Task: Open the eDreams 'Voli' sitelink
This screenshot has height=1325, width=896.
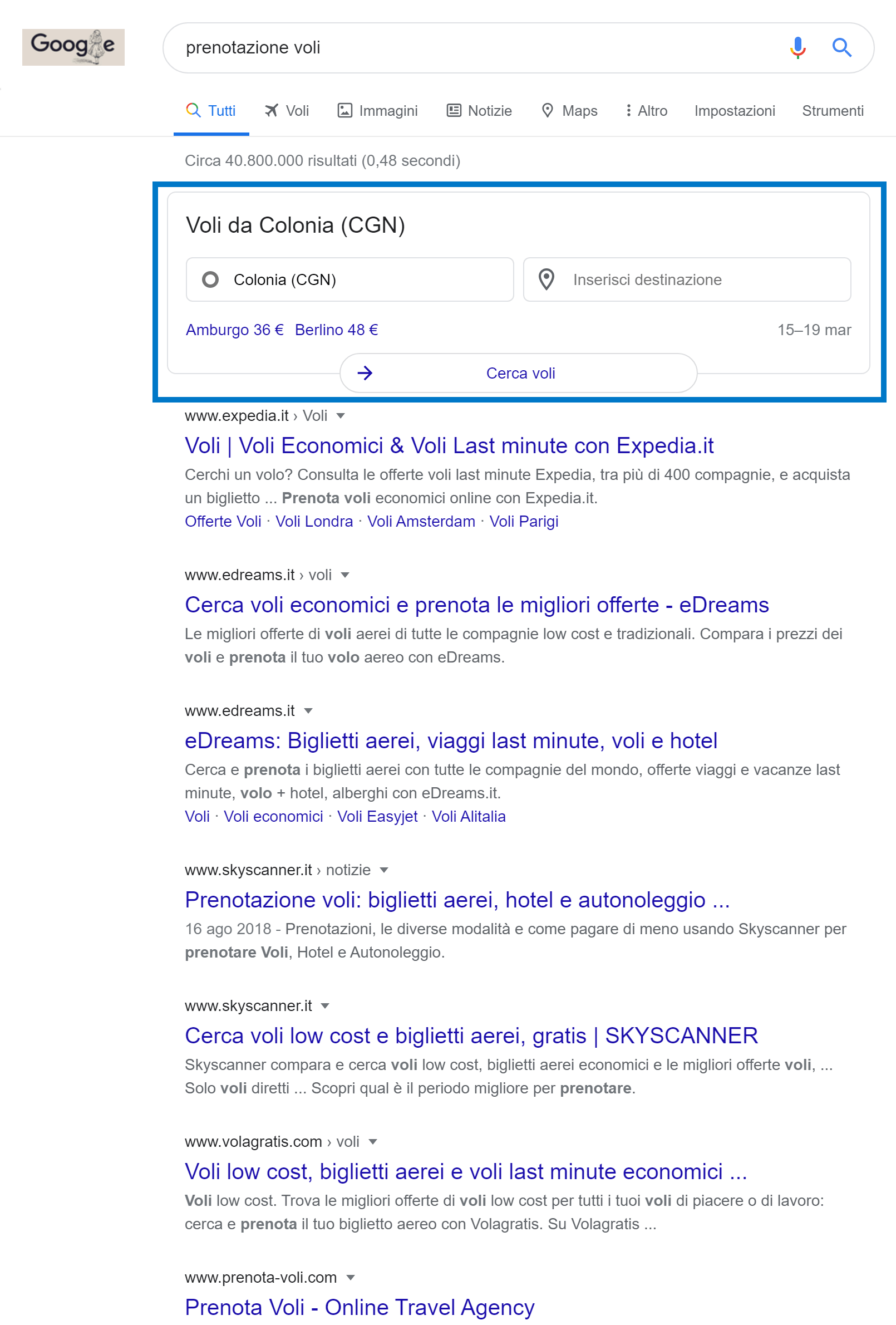Action: 197,816
